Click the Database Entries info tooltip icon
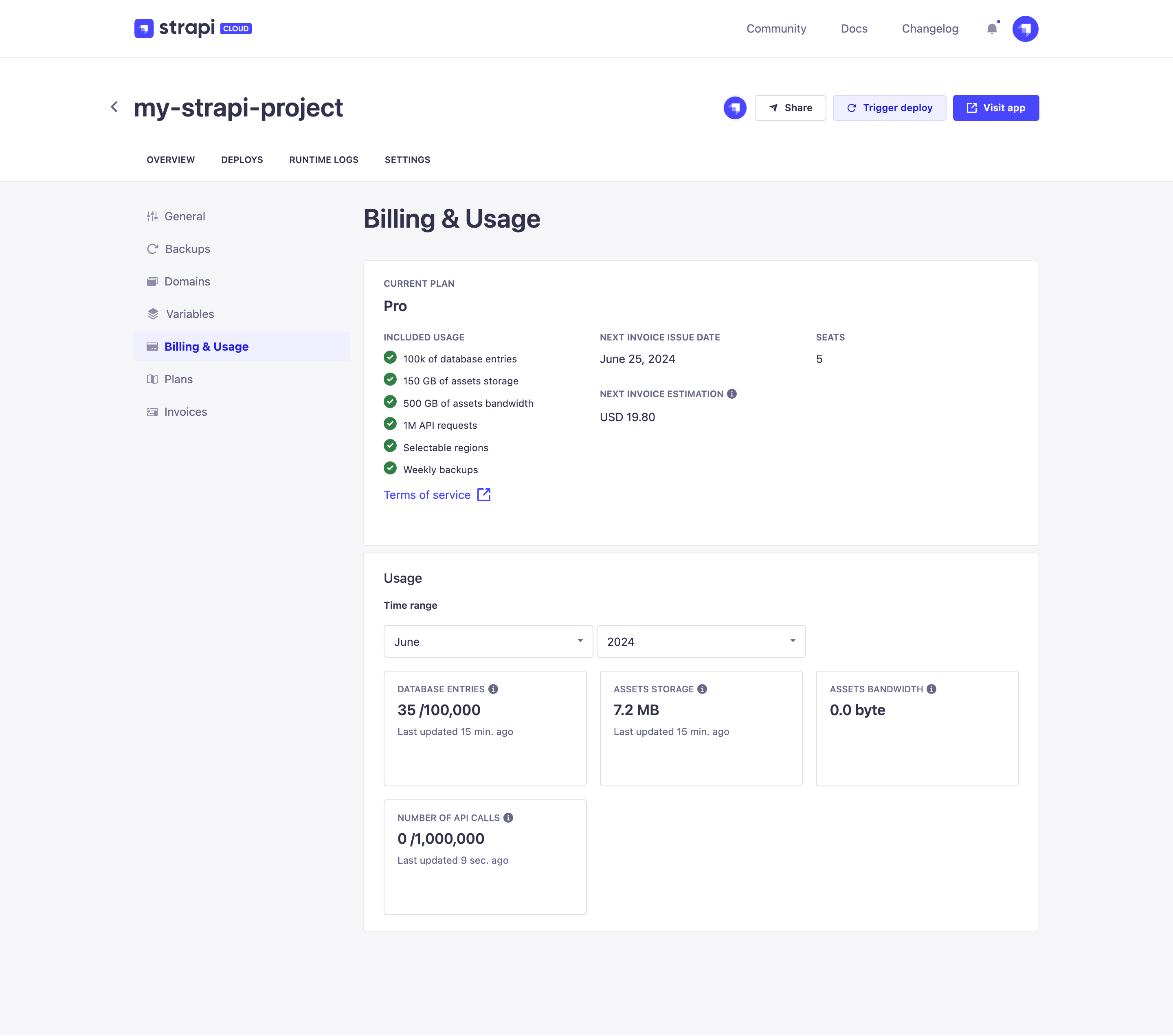 pyautogui.click(x=494, y=689)
